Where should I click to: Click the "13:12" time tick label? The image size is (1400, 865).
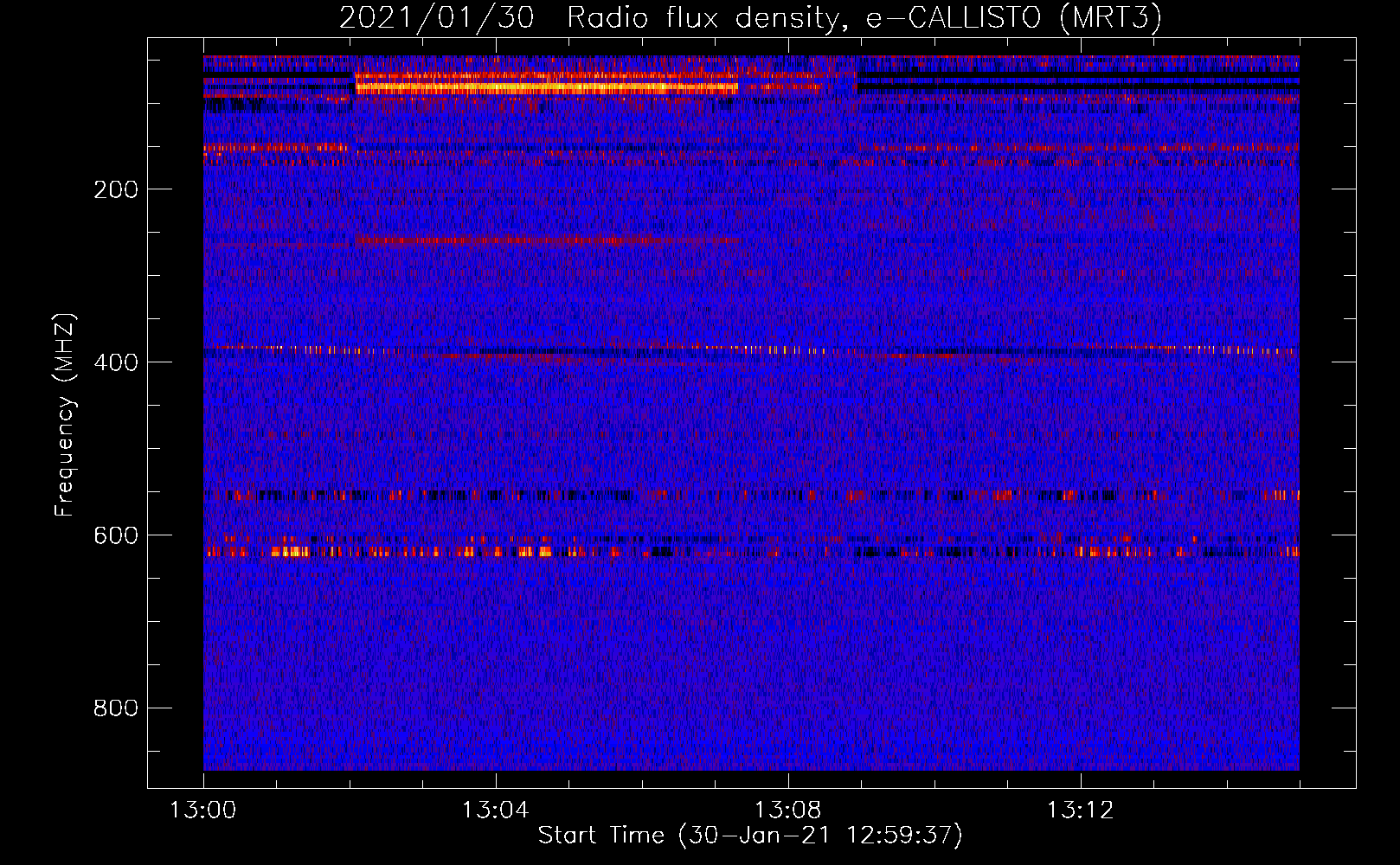(x=1081, y=811)
